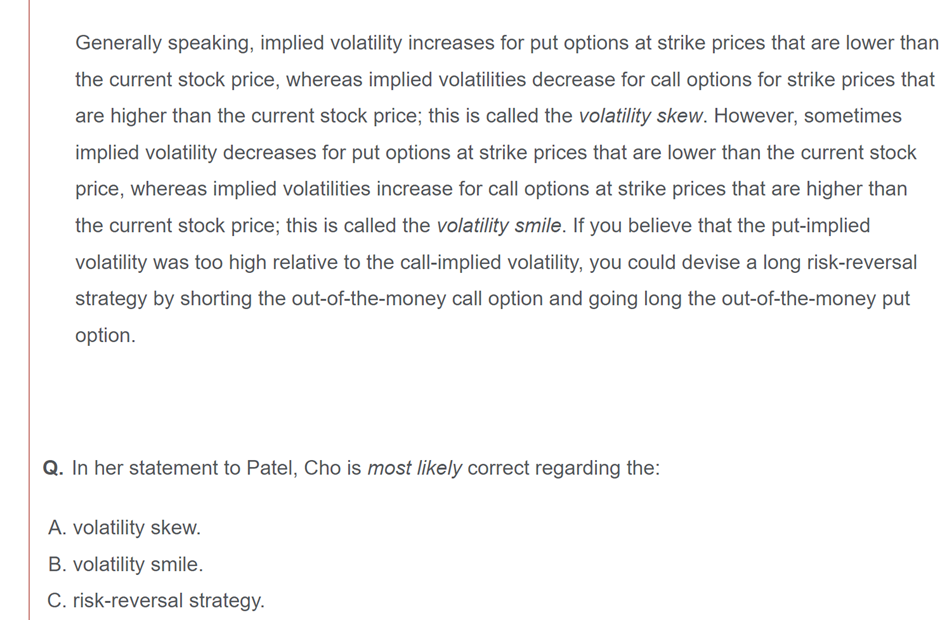
Task: Click the italic term 'volatility smile' in the passage
Action: tap(499, 226)
